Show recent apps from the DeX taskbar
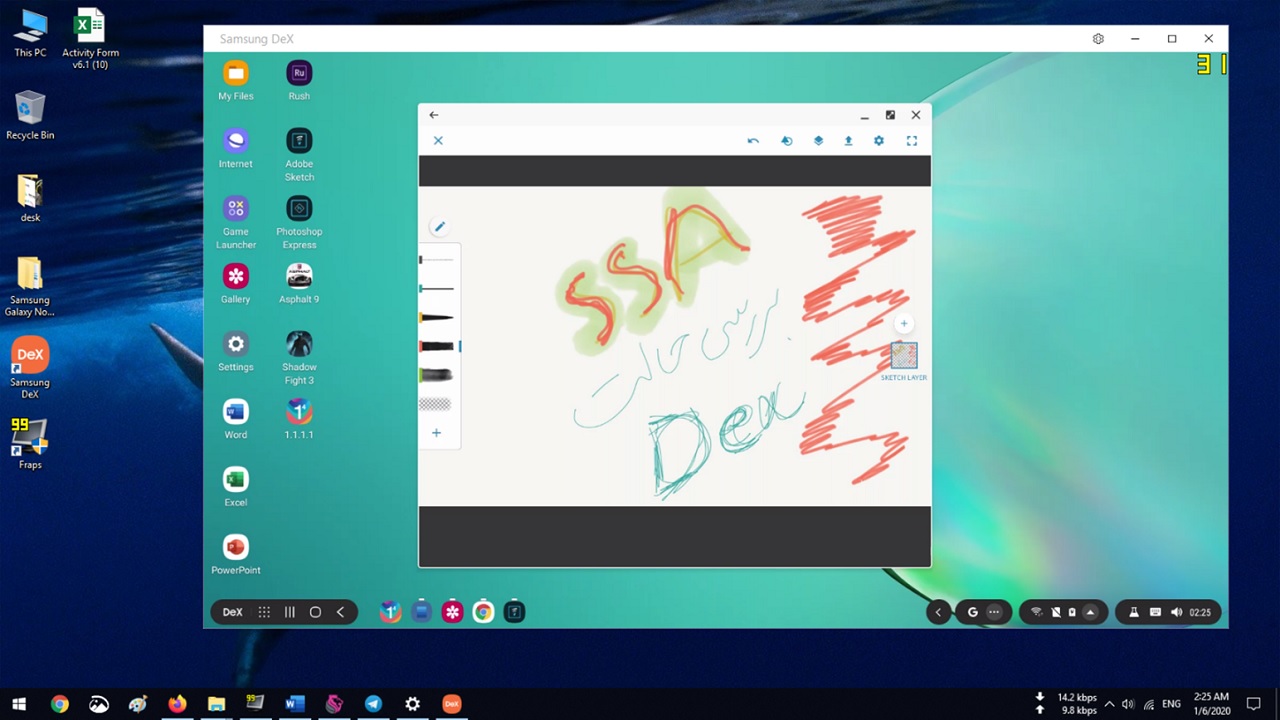This screenshot has height=720, width=1280. tap(290, 612)
